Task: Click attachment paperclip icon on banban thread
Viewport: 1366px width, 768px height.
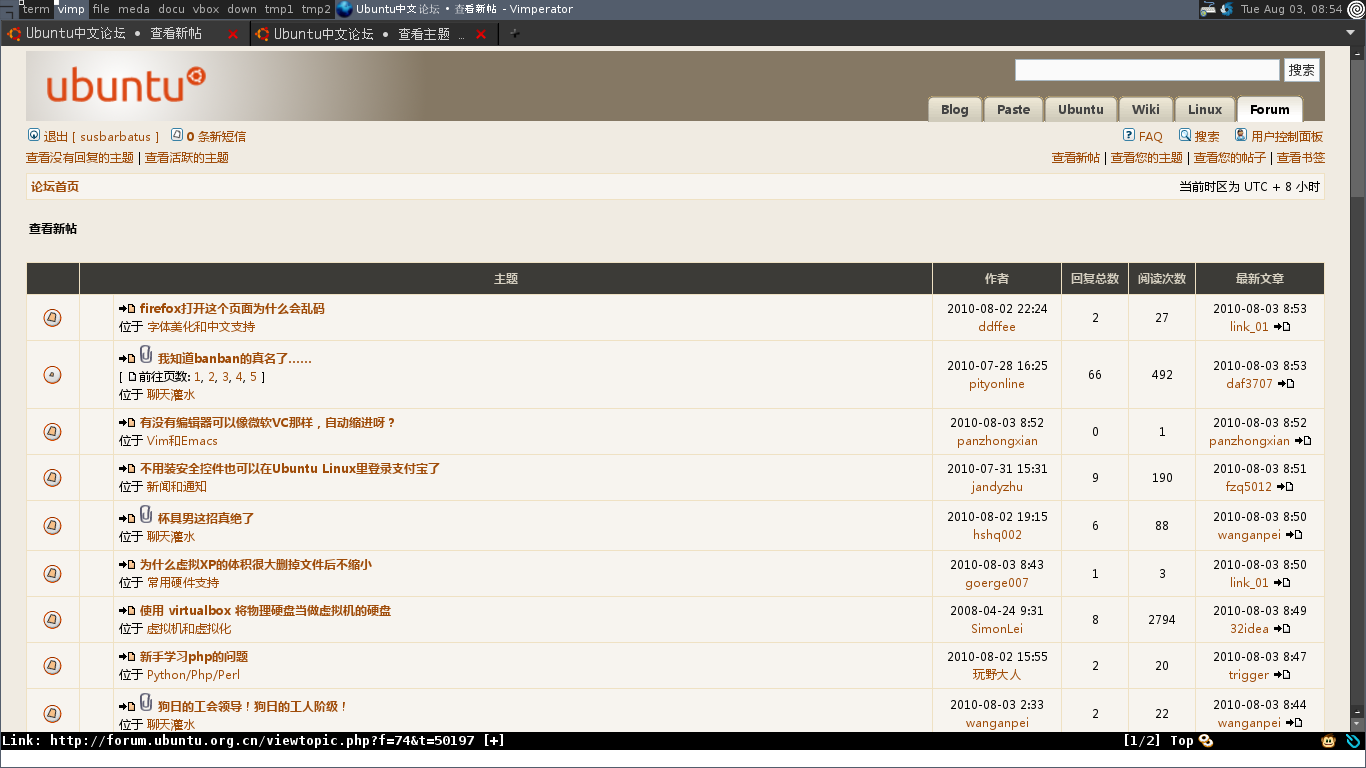Action: click(146, 354)
